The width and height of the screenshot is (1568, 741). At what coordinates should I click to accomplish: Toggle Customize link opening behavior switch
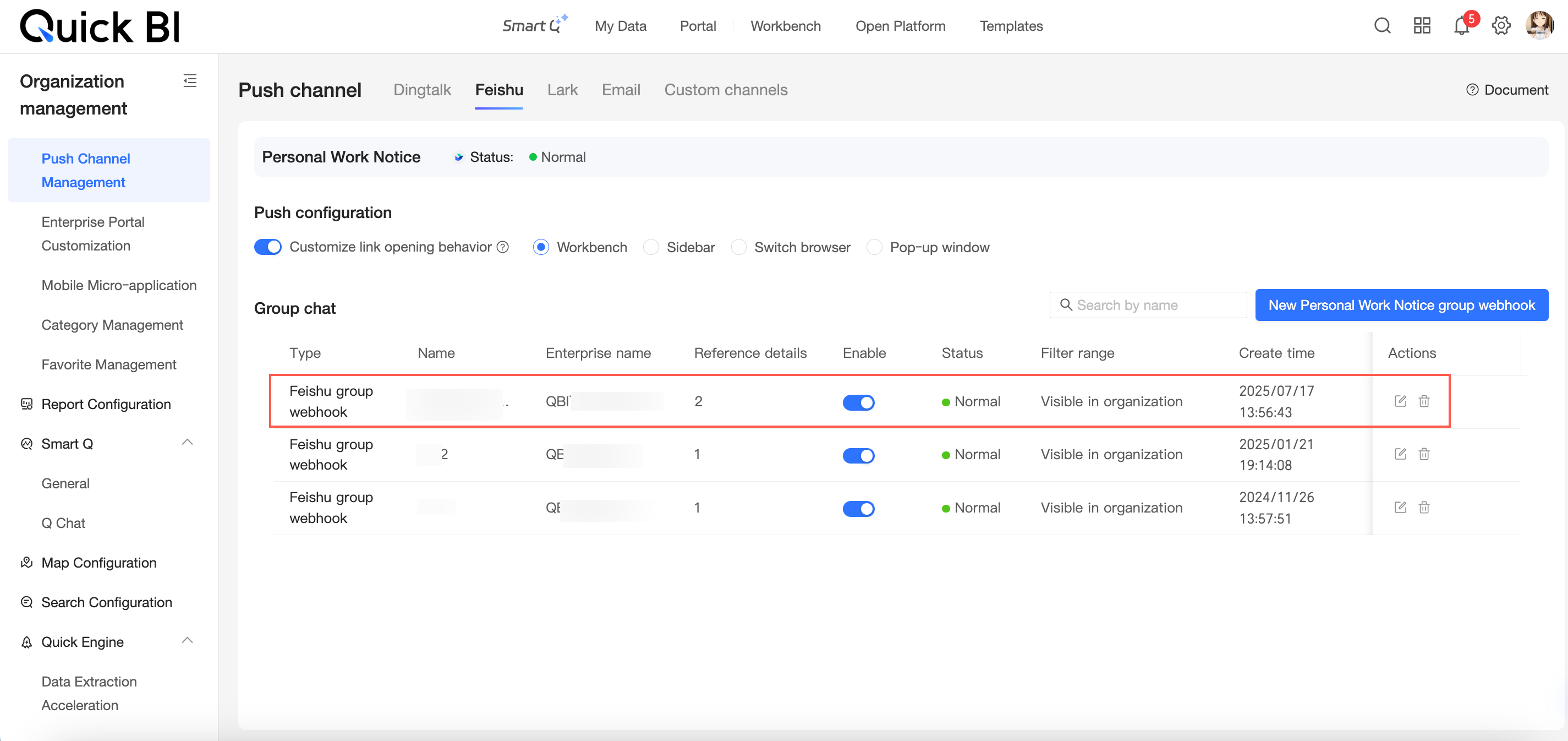pyautogui.click(x=268, y=247)
